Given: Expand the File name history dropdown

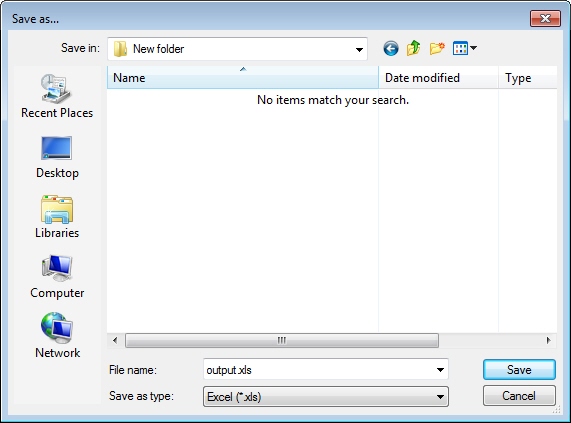Looking at the screenshot, I should (440, 370).
